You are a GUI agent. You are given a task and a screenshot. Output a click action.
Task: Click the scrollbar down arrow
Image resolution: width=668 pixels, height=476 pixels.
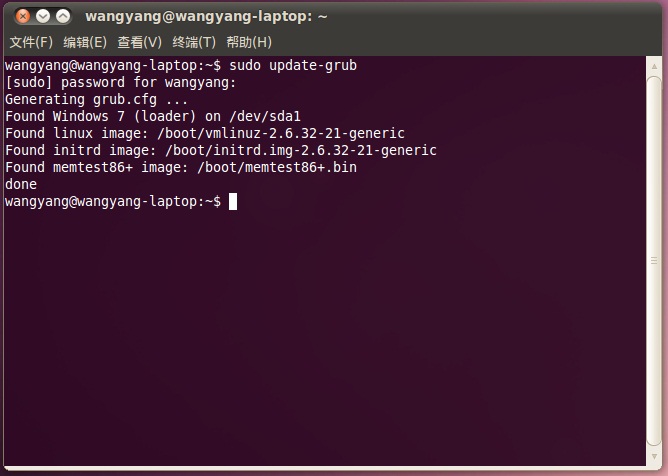pyautogui.click(x=654, y=456)
